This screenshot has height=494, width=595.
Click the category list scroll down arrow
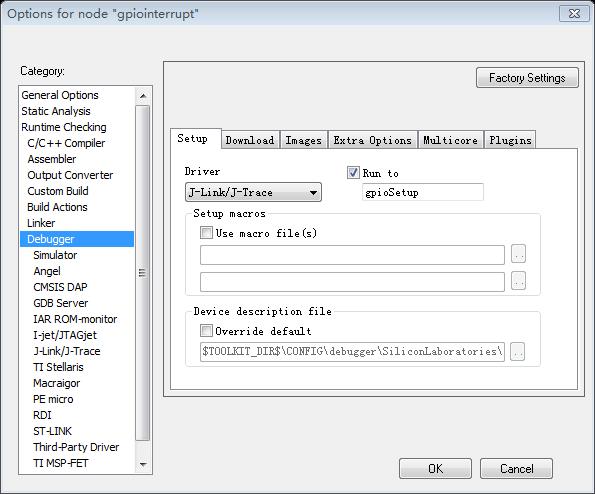coord(143,464)
